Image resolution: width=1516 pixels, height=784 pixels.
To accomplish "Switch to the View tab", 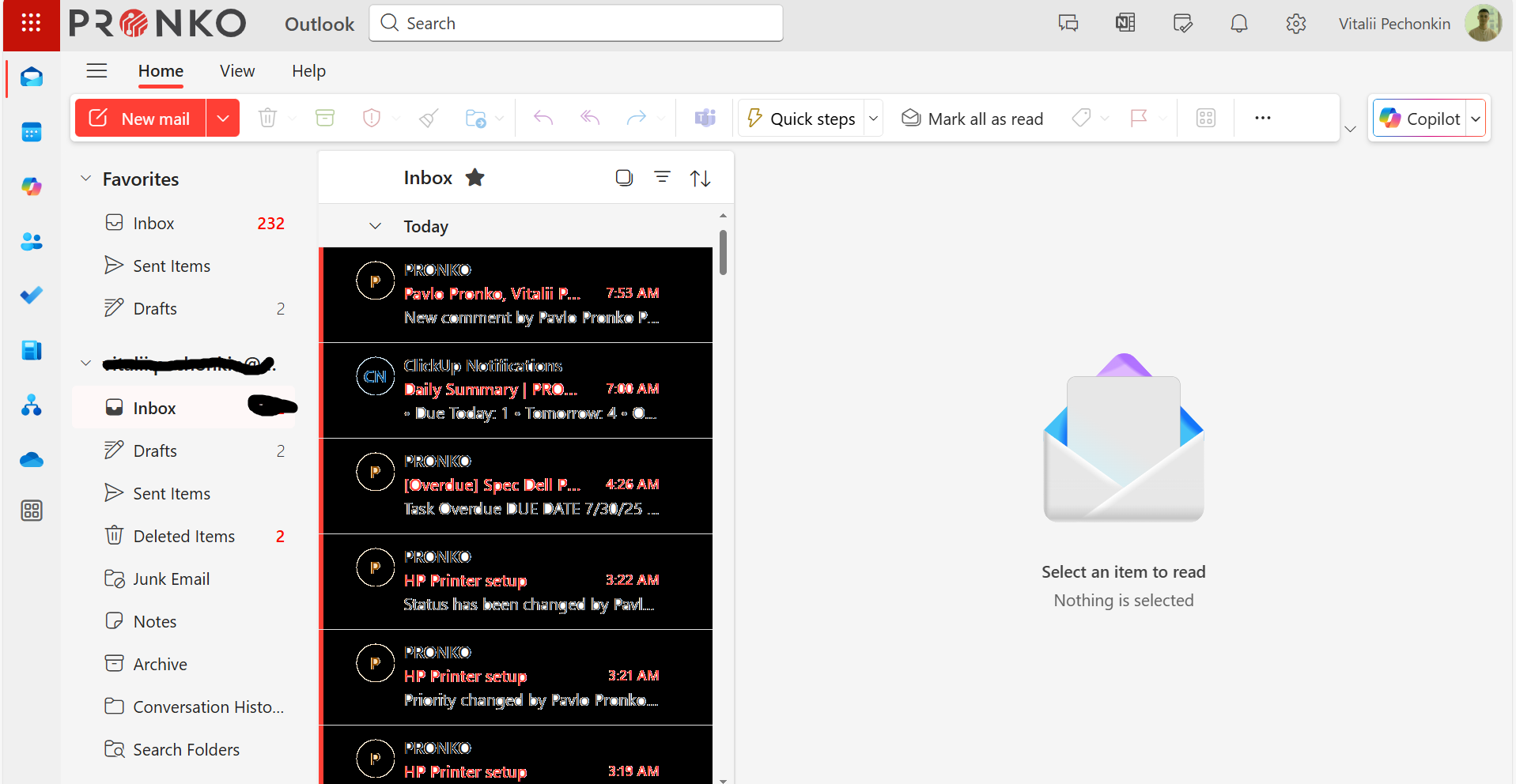I will click(237, 71).
